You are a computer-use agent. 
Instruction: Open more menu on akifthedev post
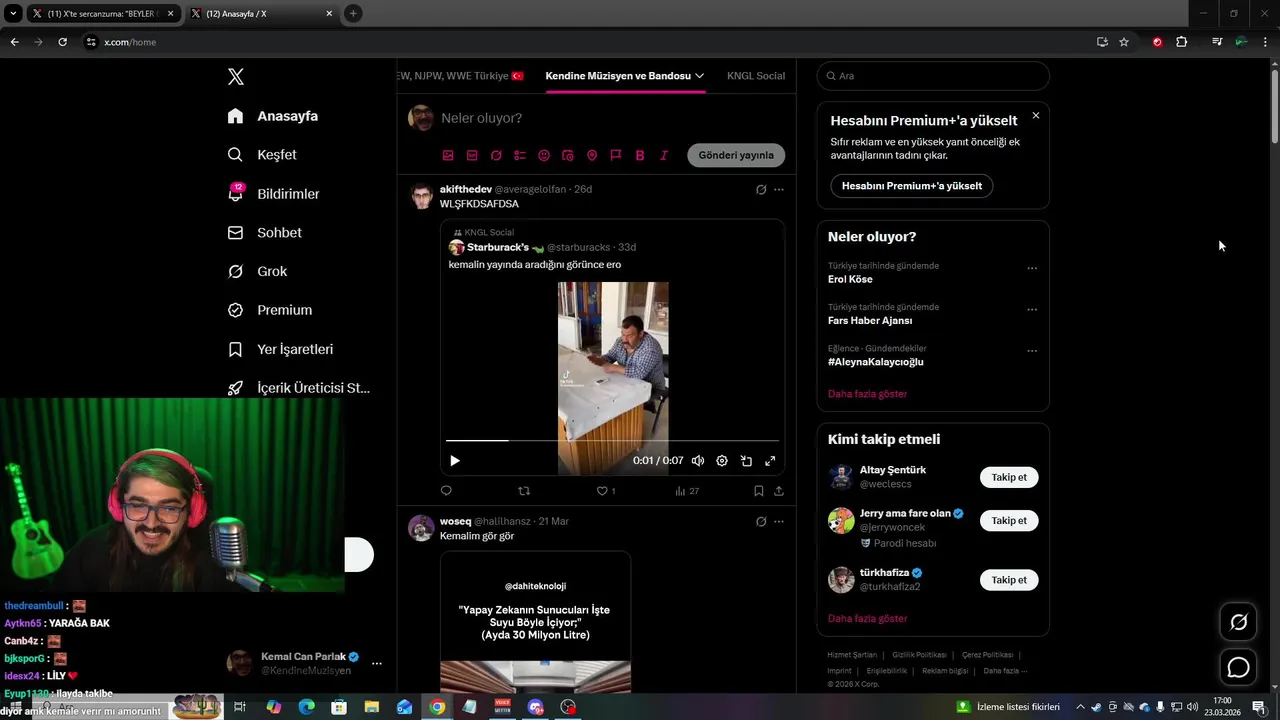(779, 189)
